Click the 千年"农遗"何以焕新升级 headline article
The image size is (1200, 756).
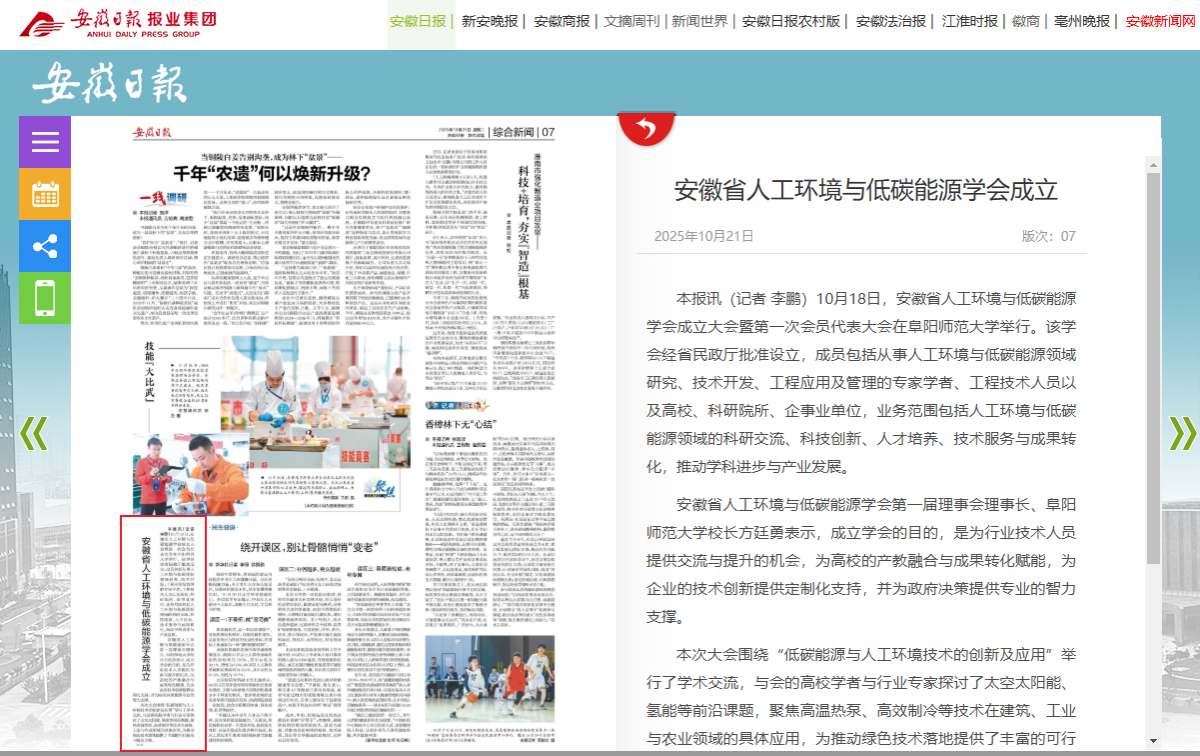[270, 171]
